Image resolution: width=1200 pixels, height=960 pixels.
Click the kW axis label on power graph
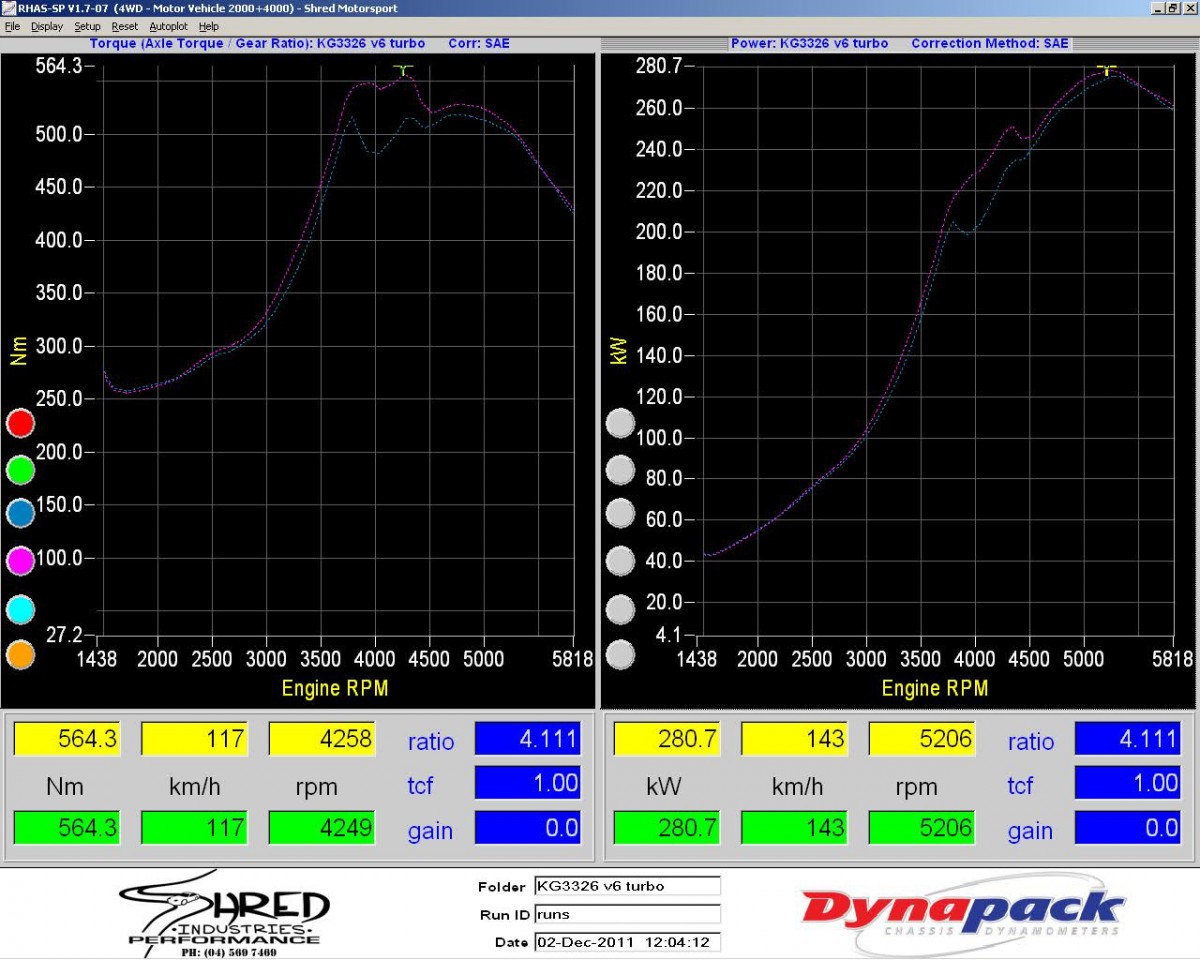pos(618,350)
